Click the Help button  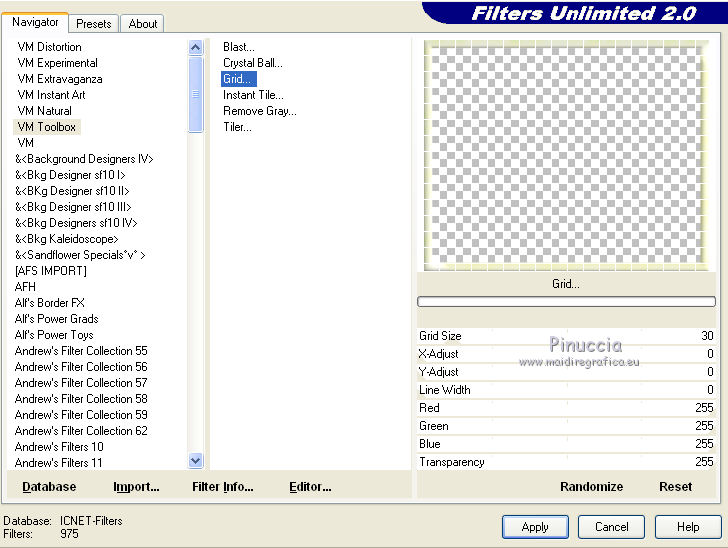(x=688, y=527)
